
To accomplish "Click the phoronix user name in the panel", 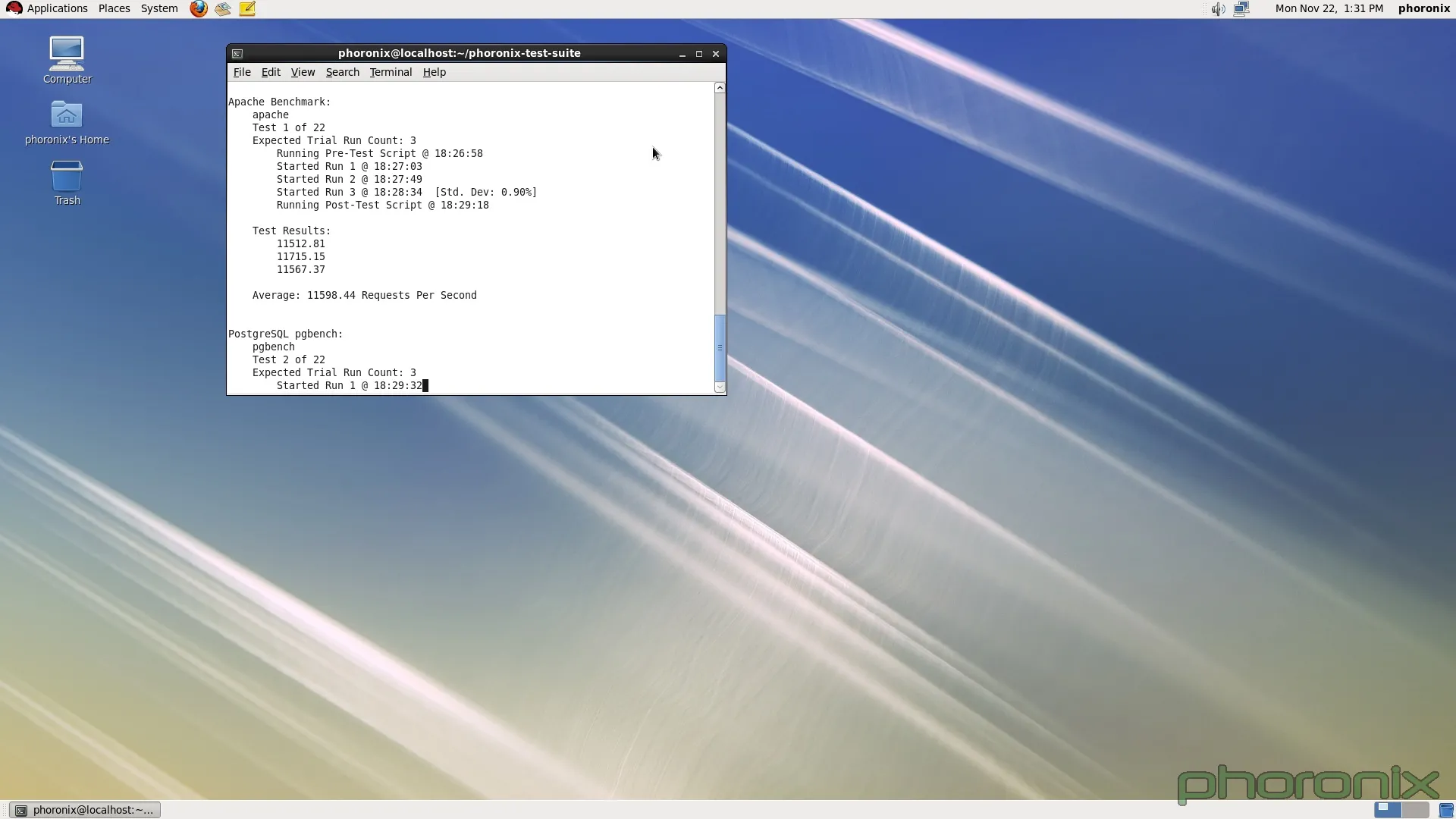I will [x=1423, y=8].
